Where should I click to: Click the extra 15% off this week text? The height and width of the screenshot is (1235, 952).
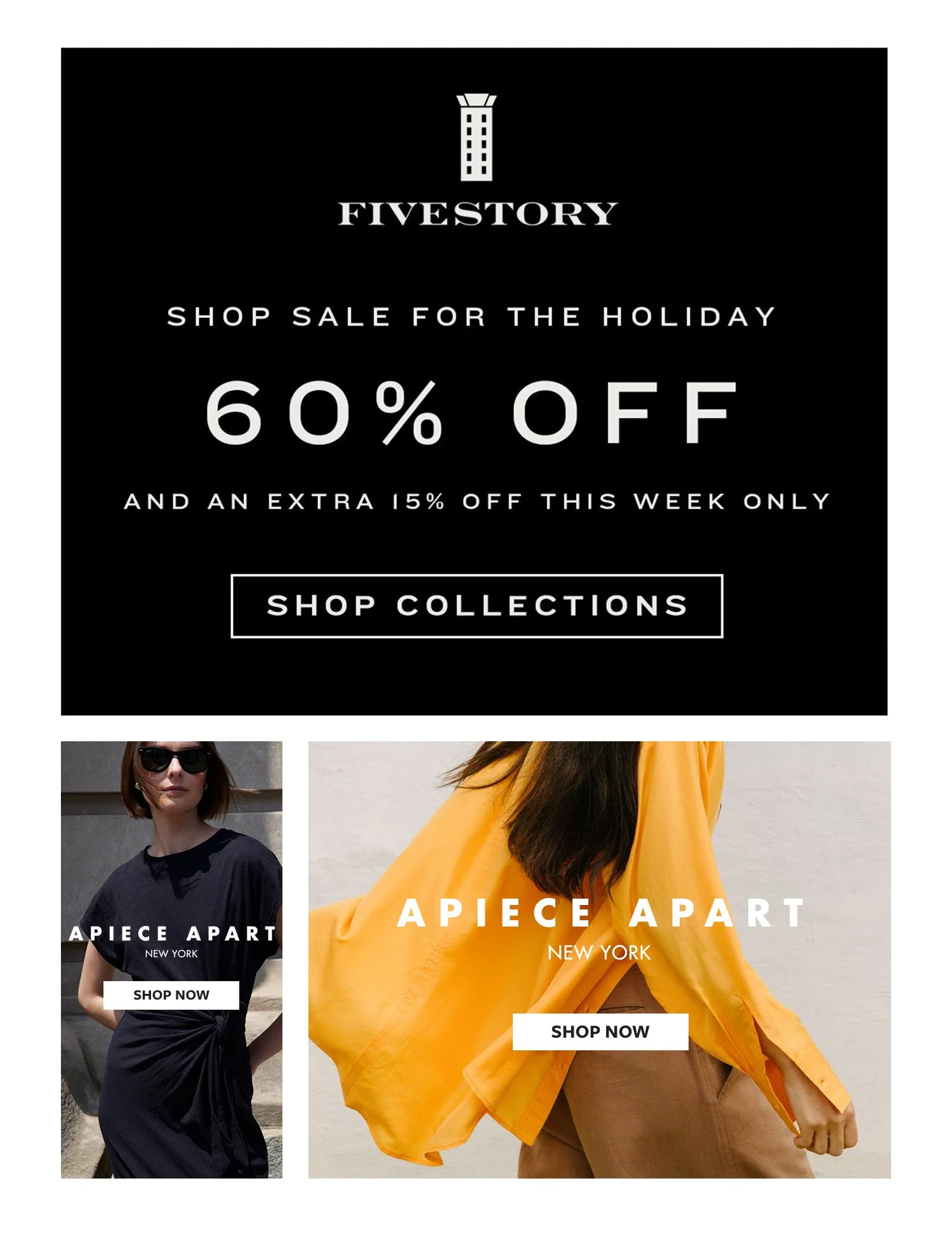[477, 501]
